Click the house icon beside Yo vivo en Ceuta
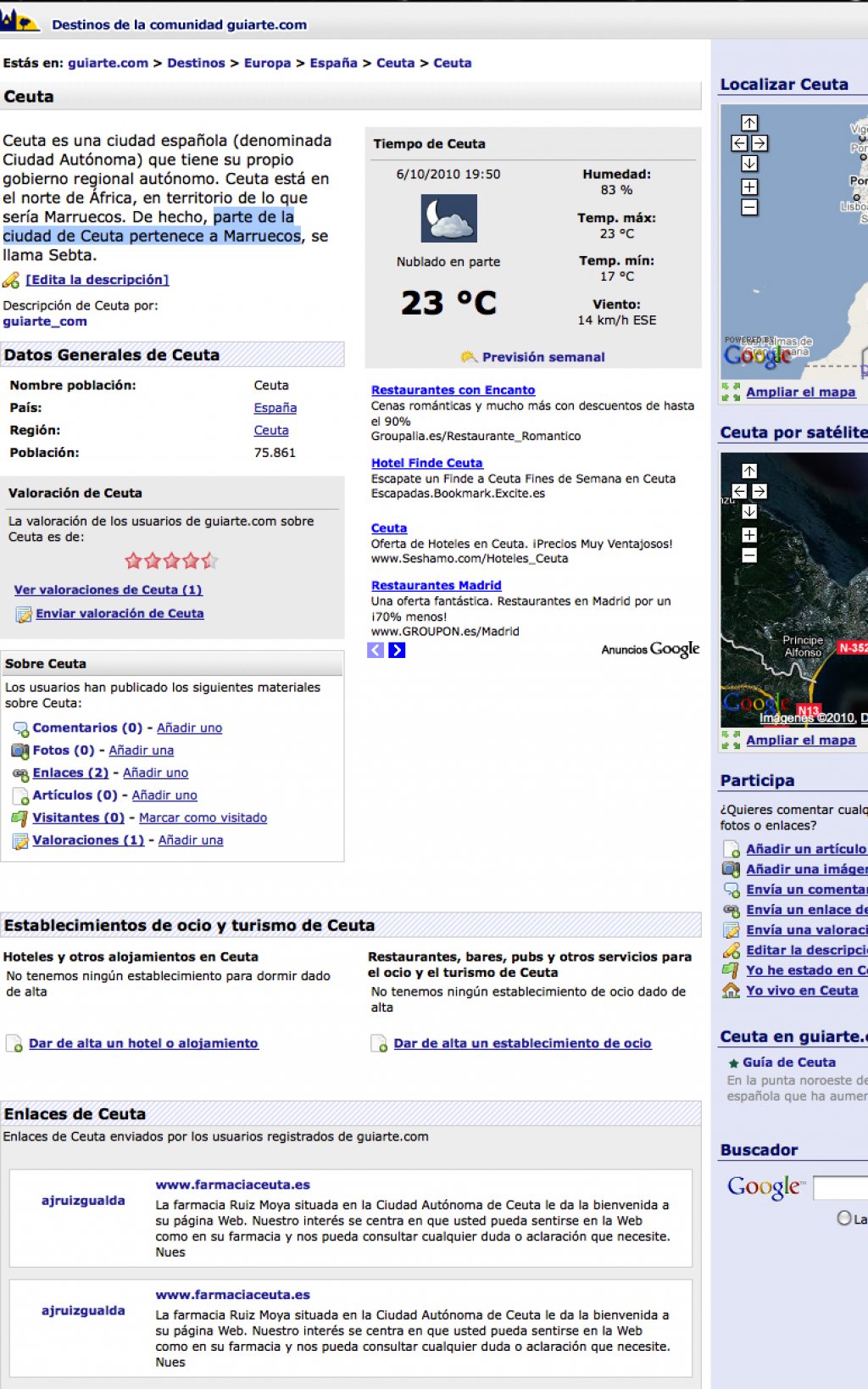The image size is (868, 1389). [x=731, y=990]
